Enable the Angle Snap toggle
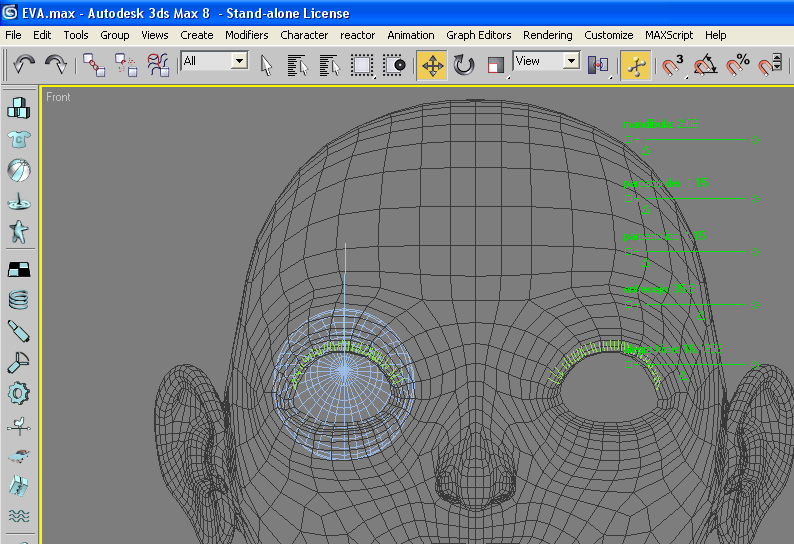Image resolution: width=794 pixels, height=544 pixels. tap(705, 65)
